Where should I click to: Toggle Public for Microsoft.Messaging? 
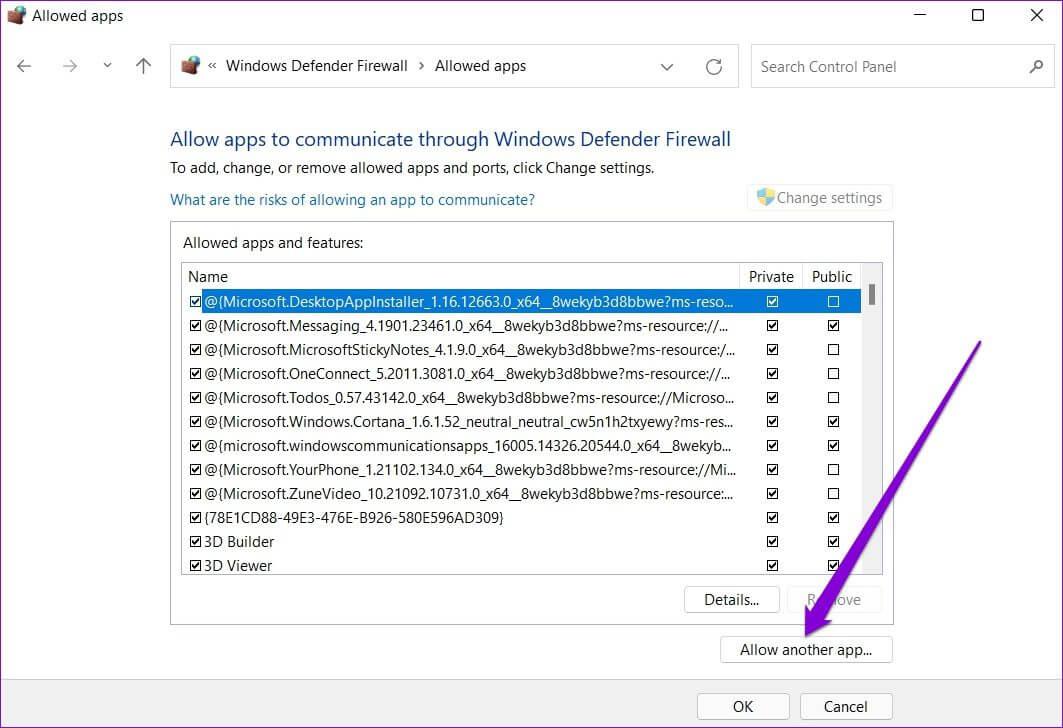pyautogui.click(x=833, y=325)
